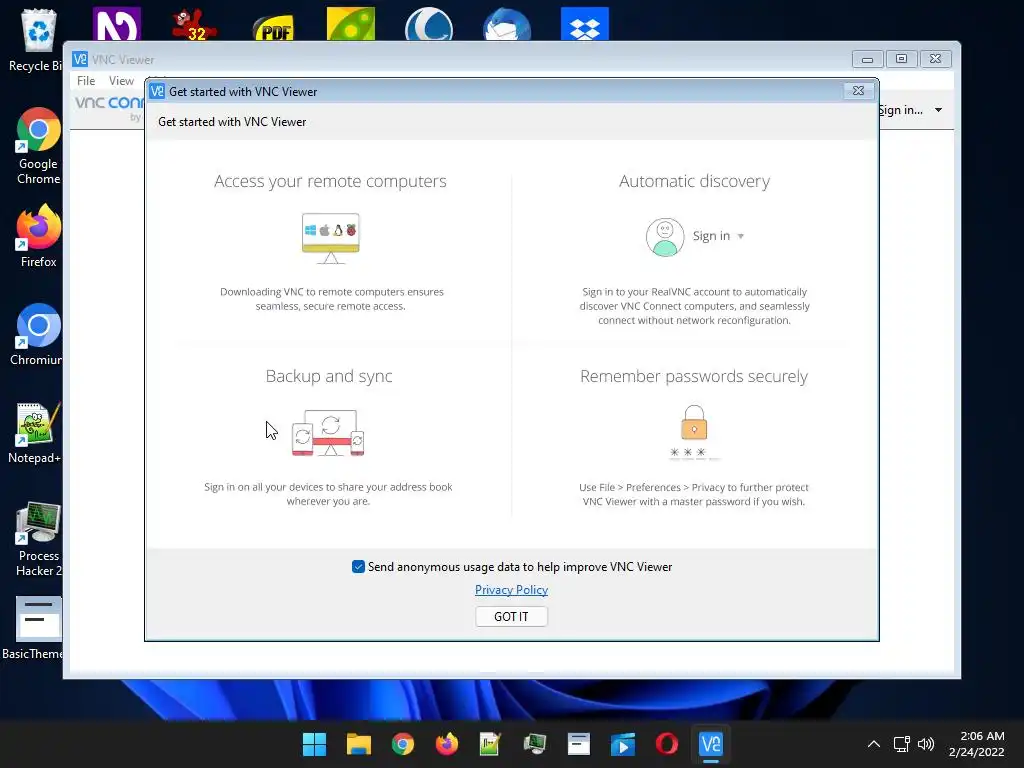Launch Opera from the taskbar
Image resolution: width=1024 pixels, height=768 pixels.
(x=667, y=744)
